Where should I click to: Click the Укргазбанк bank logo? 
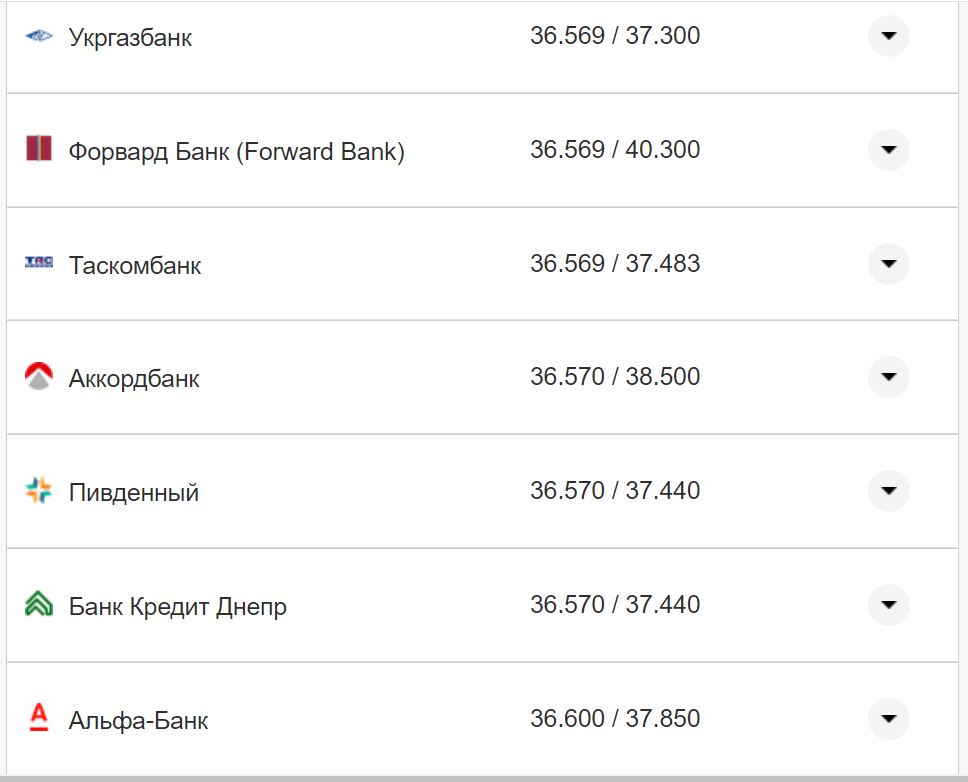pyautogui.click(x=39, y=35)
